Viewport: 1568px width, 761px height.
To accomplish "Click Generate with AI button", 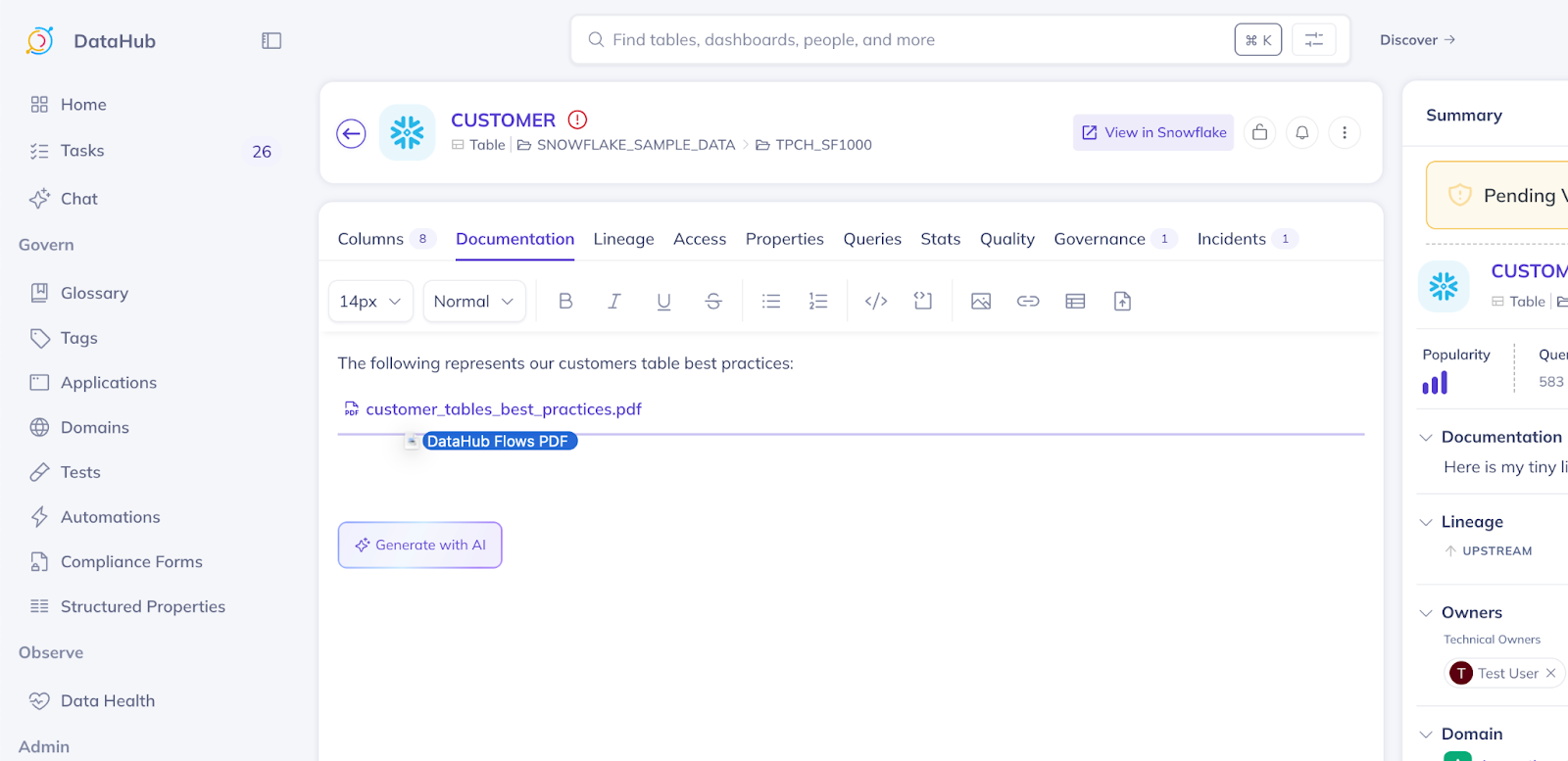I will (420, 545).
